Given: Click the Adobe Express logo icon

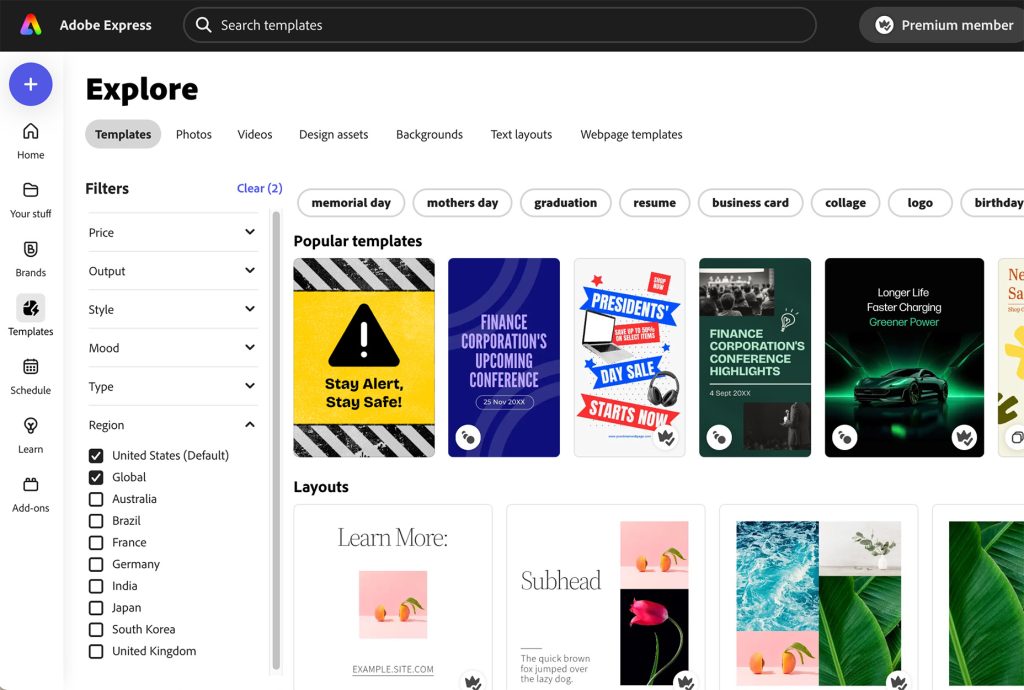Looking at the screenshot, I should click(x=31, y=25).
